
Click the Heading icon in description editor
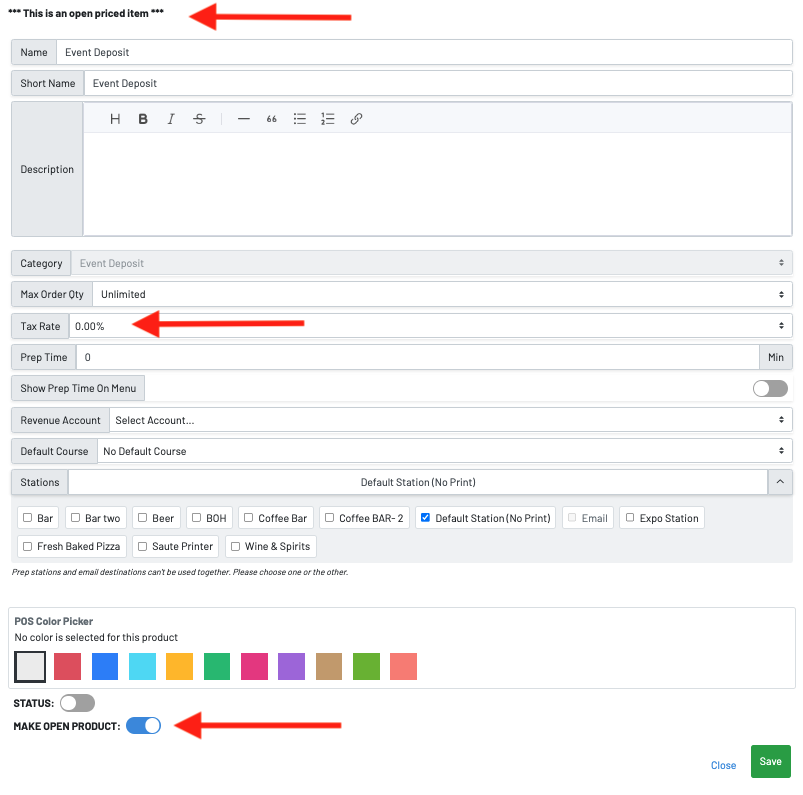pyautogui.click(x=115, y=119)
